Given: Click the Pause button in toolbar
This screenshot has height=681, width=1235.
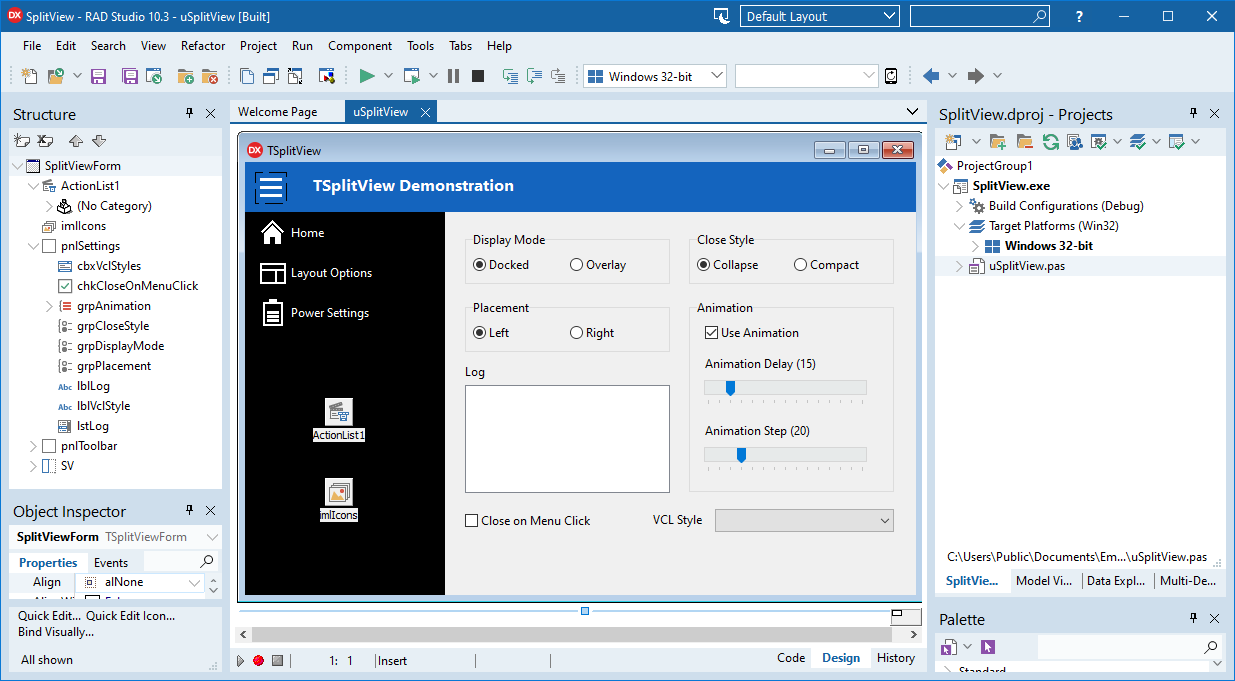Looking at the screenshot, I should tap(453, 76).
